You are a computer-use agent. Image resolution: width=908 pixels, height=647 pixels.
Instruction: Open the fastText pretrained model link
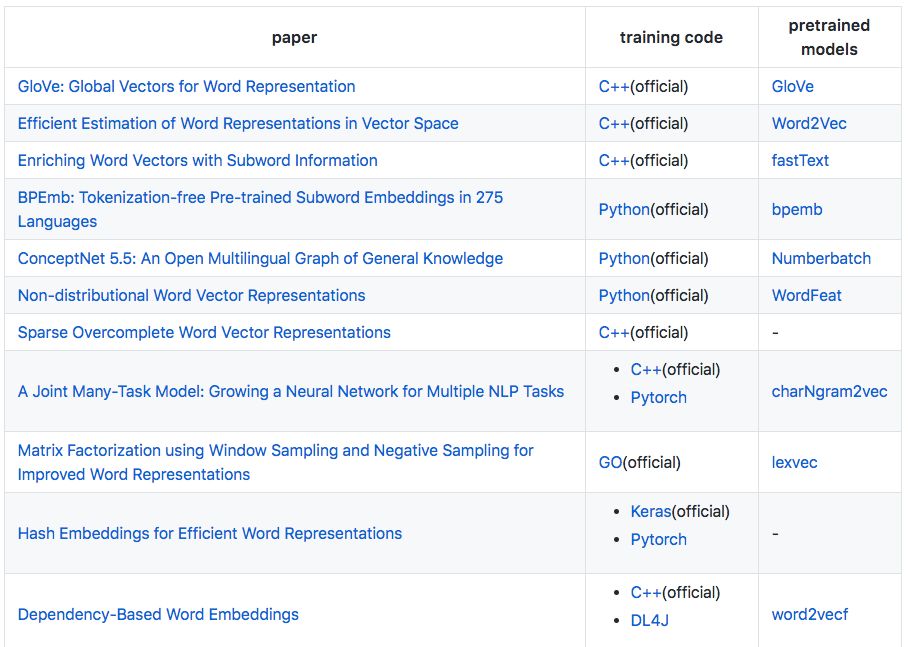point(800,160)
